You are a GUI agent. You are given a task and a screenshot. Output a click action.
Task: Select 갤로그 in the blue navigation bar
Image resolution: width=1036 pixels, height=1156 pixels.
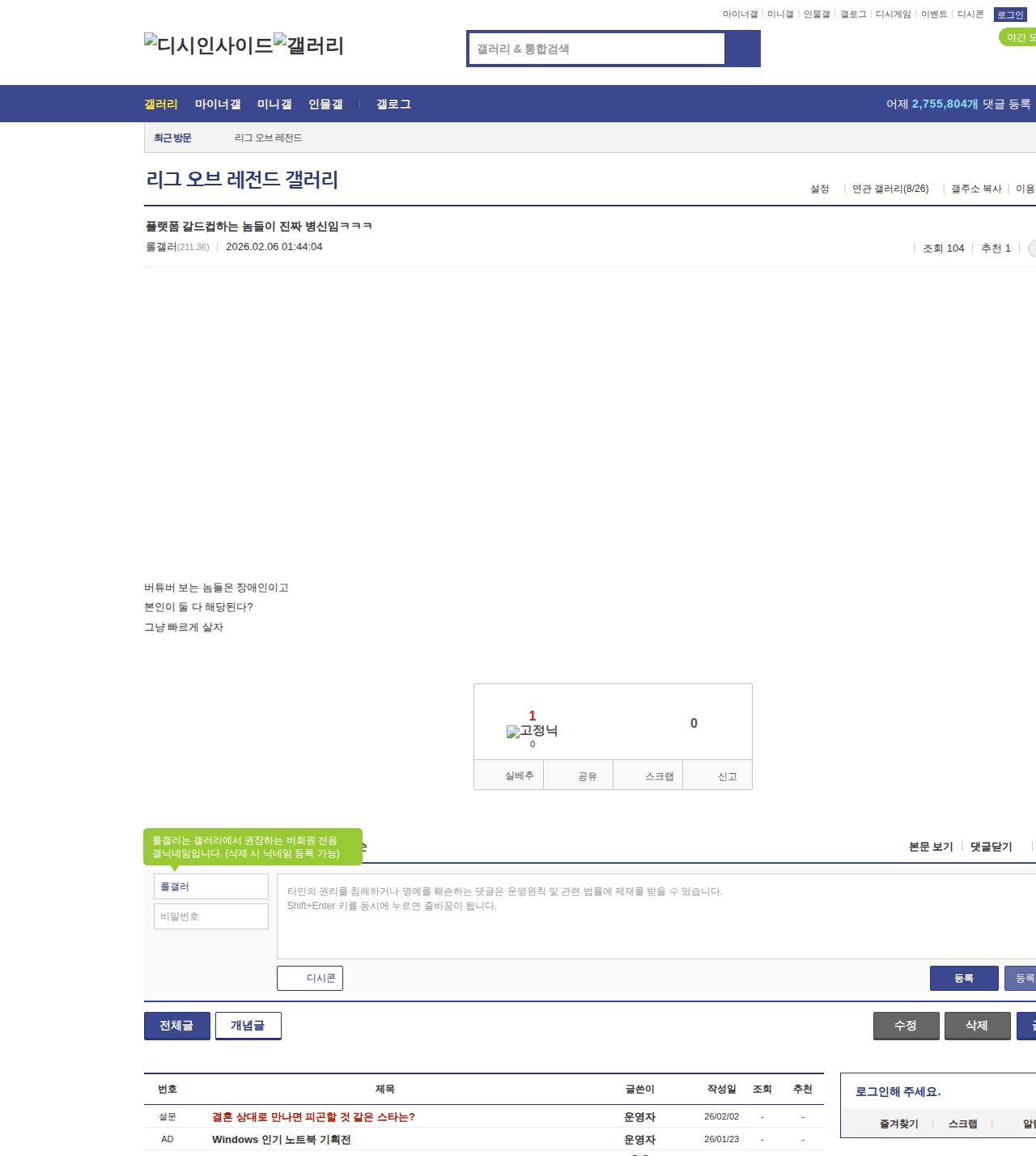tap(393, 104)
